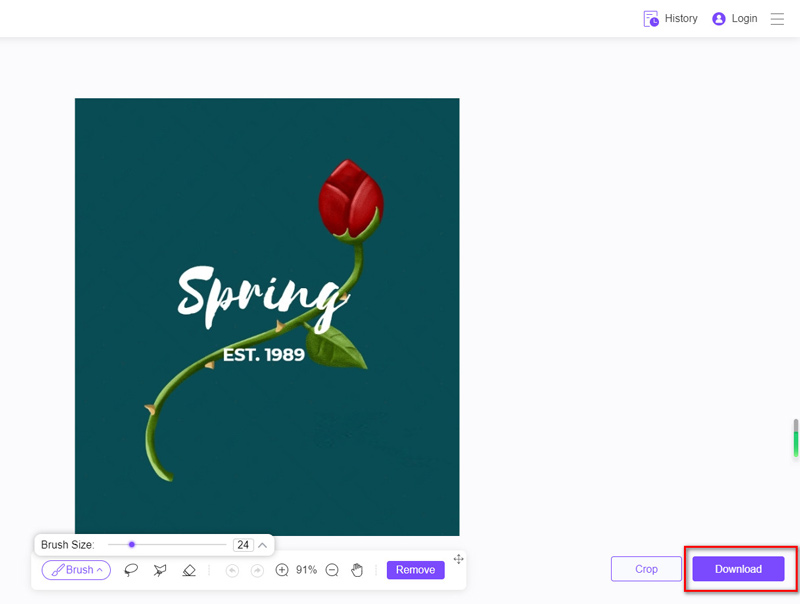This screenshot has width=800, height=604.
Task: Click the Spring poster image
Action: pos(267,317)
